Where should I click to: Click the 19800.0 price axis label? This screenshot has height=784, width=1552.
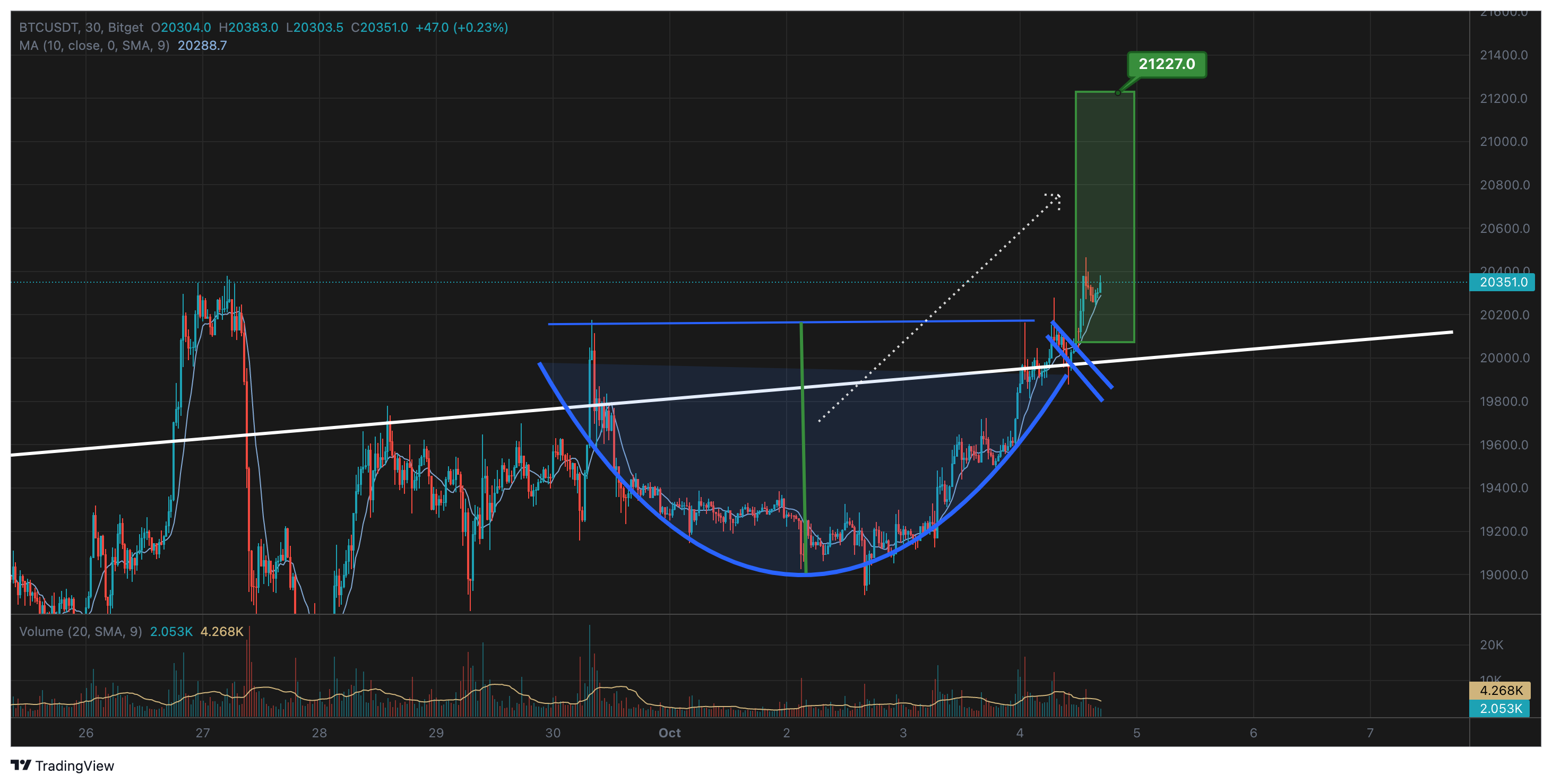pyautogui.click(x=1503, y=401)
